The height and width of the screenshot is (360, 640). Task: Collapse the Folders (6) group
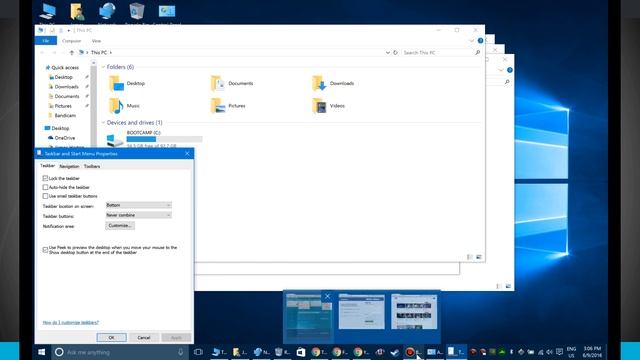(x=103, y=67)
